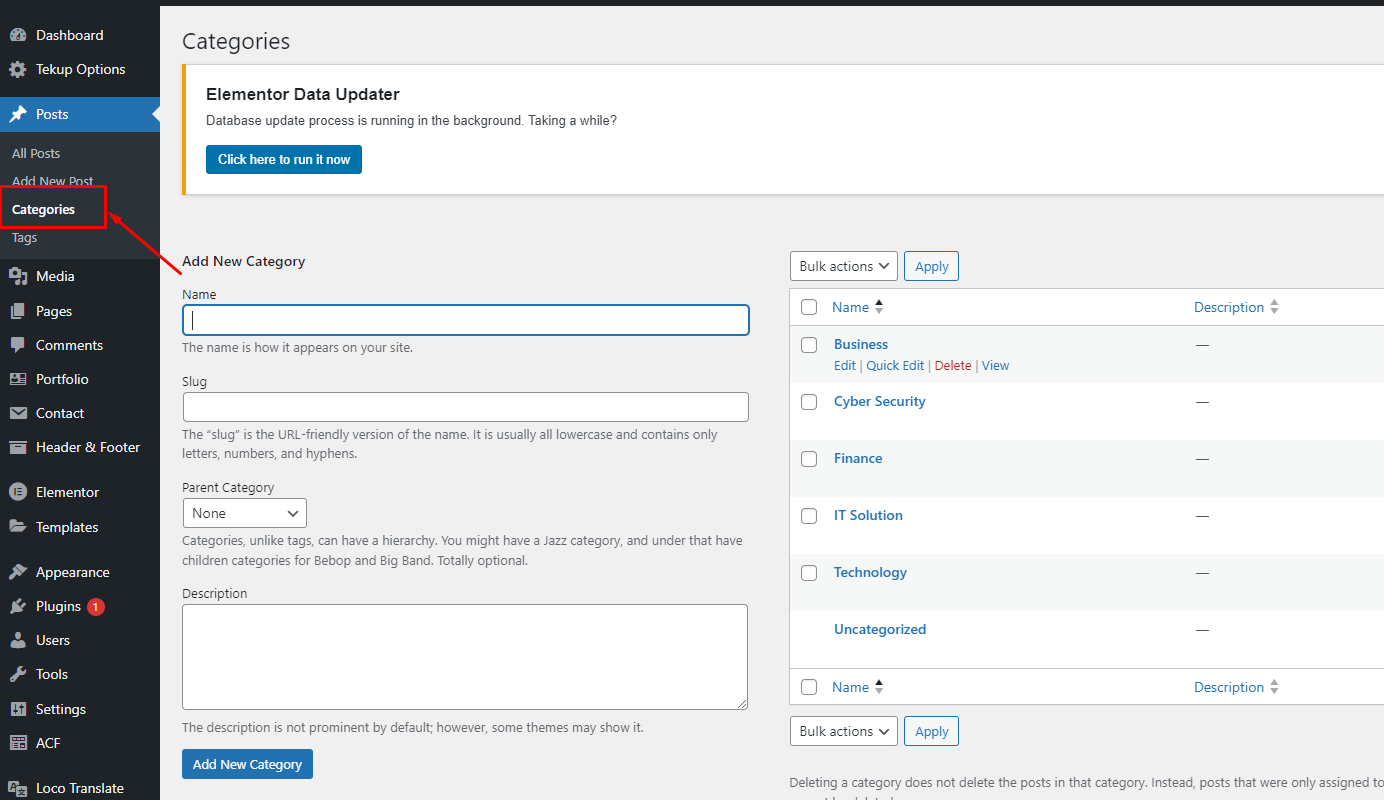Viewport: 1384px width, 800px height.
Task: Click the Pages icon in sidebar
Action: tap(18, 311)
